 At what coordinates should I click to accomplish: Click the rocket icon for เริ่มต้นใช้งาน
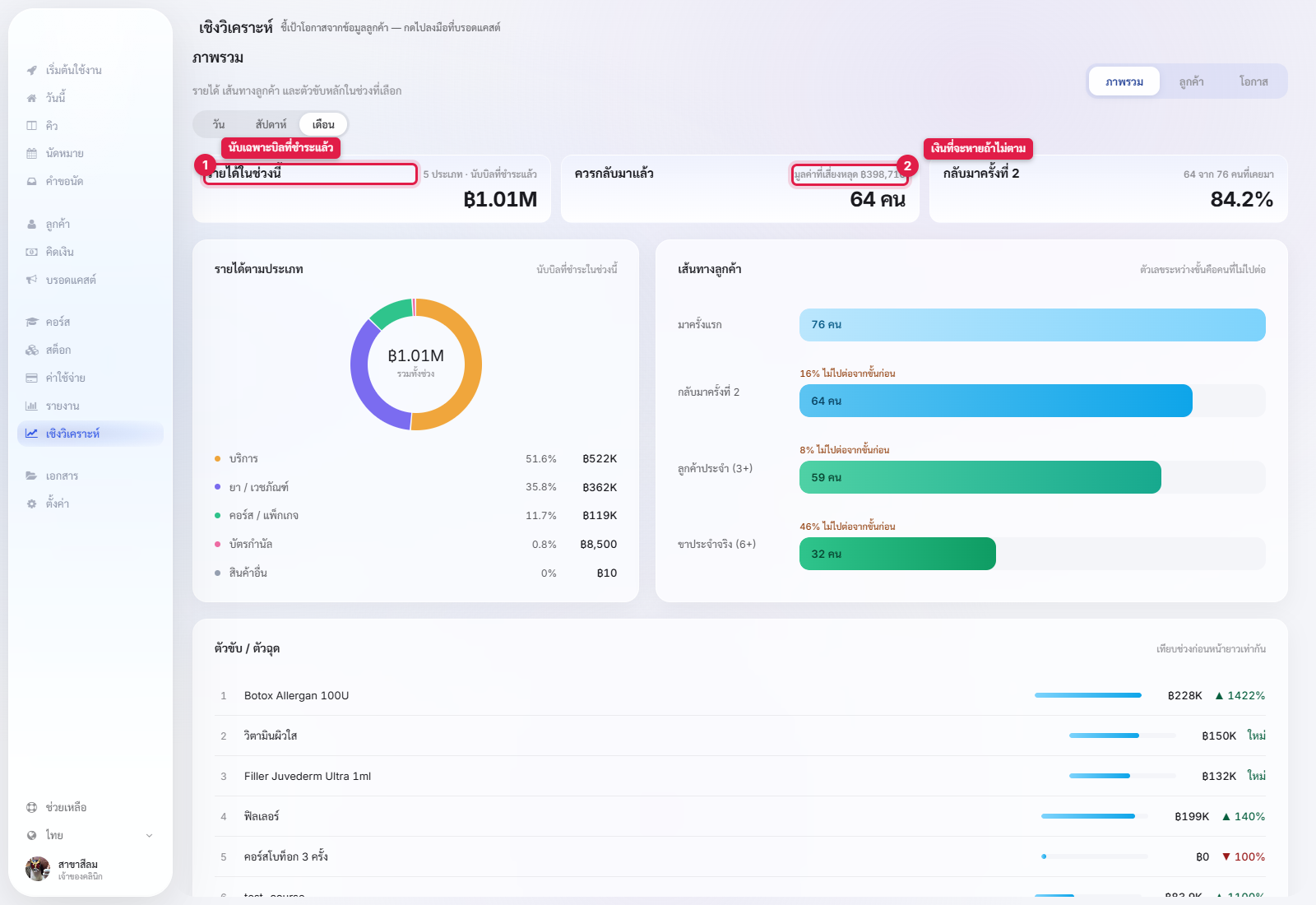coord(31,70)
